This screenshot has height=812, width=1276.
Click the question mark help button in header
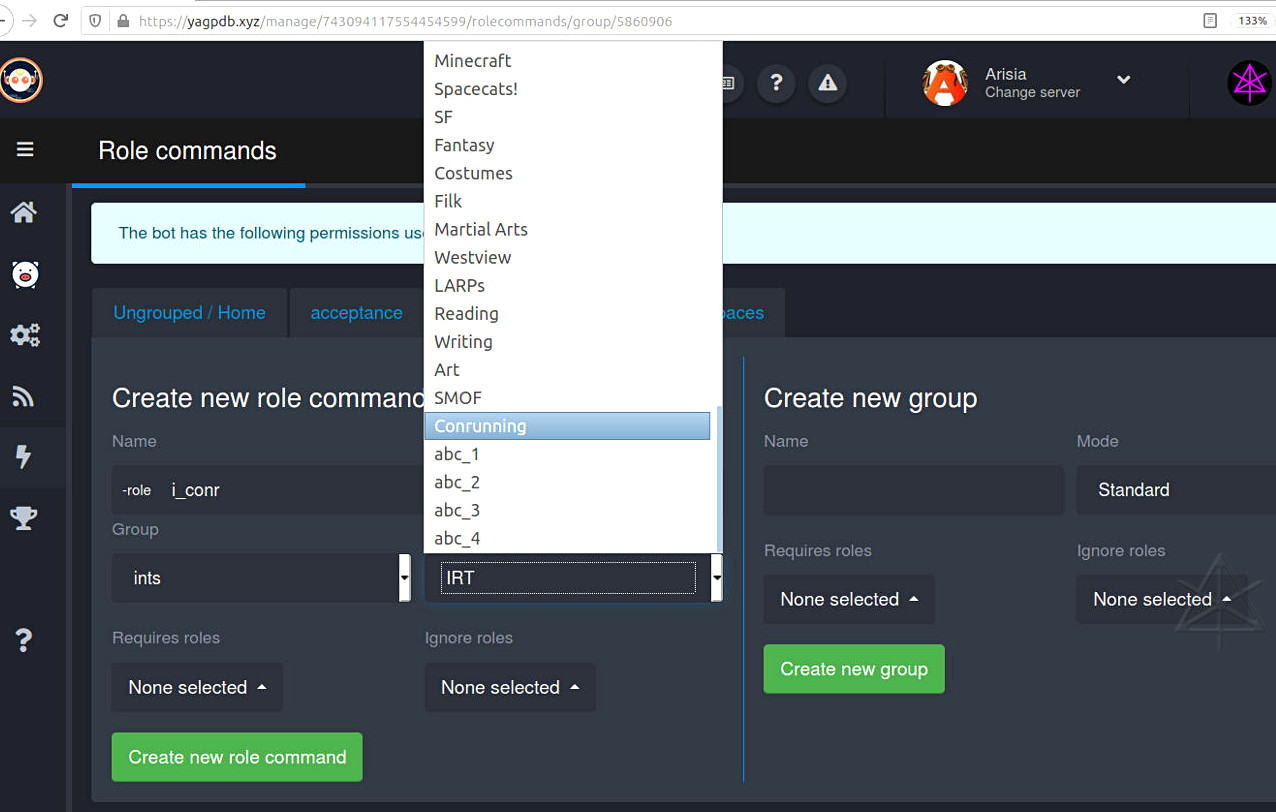tap(776, 84)
